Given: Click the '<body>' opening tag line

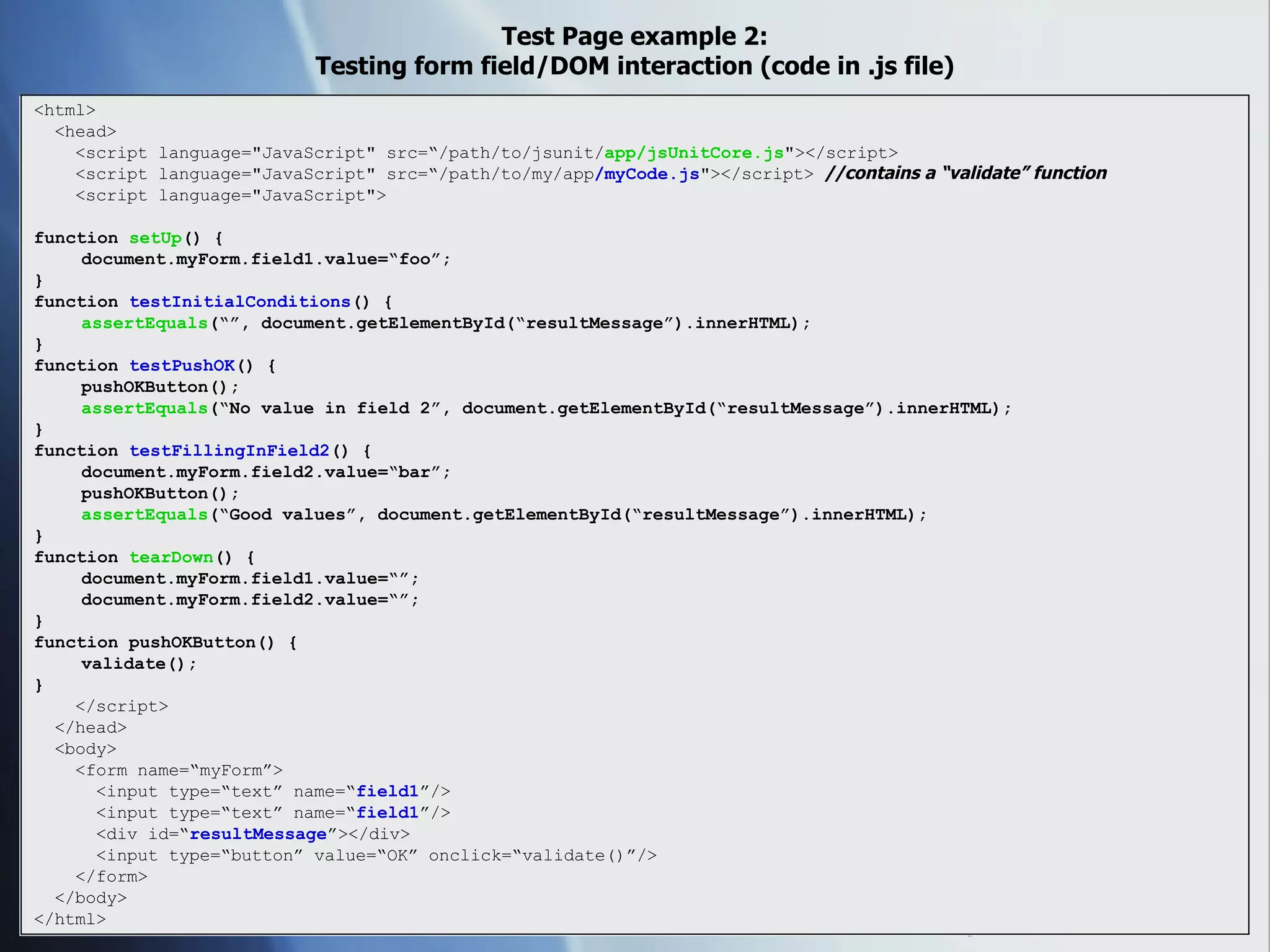Looking at the screenshot, I should click(x=86, y=749).
